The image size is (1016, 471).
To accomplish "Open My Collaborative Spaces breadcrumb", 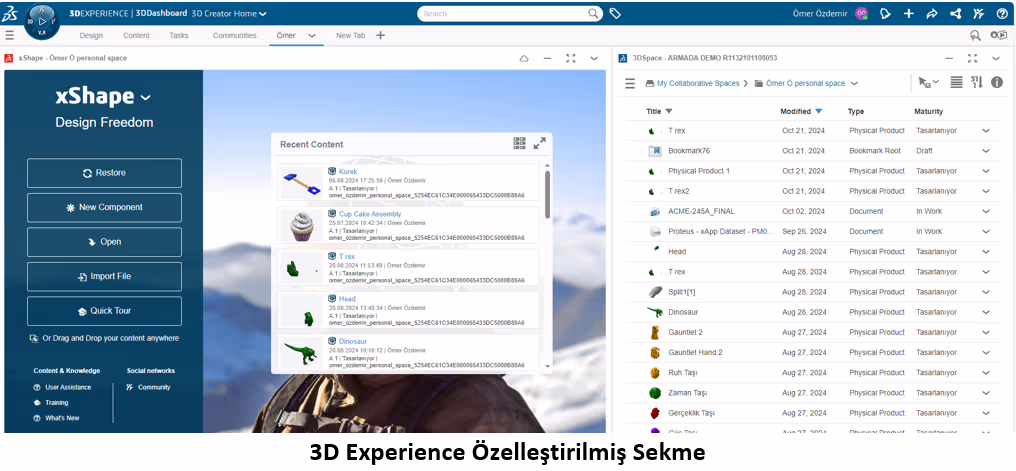I will pos(698,84).
